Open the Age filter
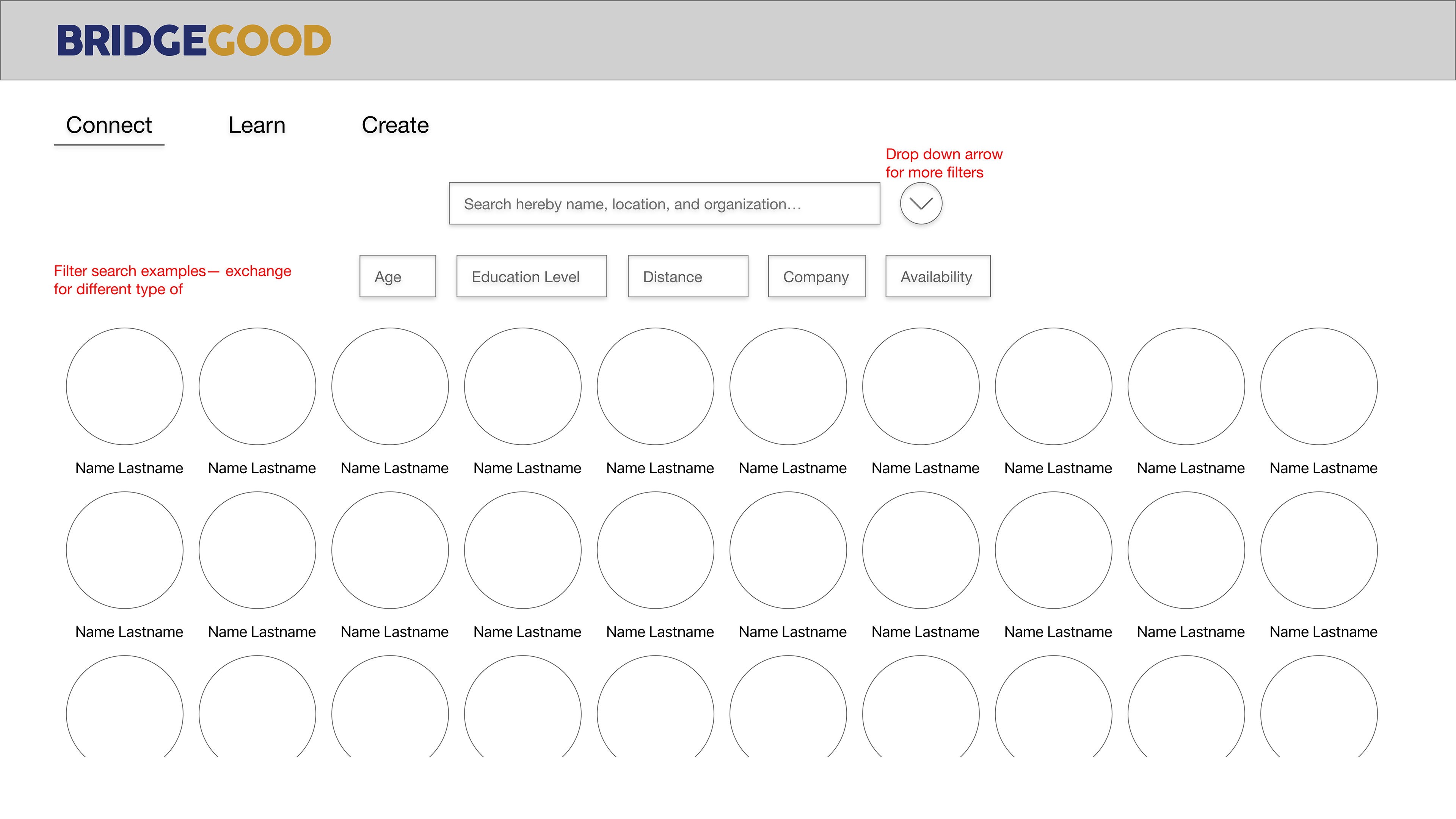1456x819 pixels. 397,276
